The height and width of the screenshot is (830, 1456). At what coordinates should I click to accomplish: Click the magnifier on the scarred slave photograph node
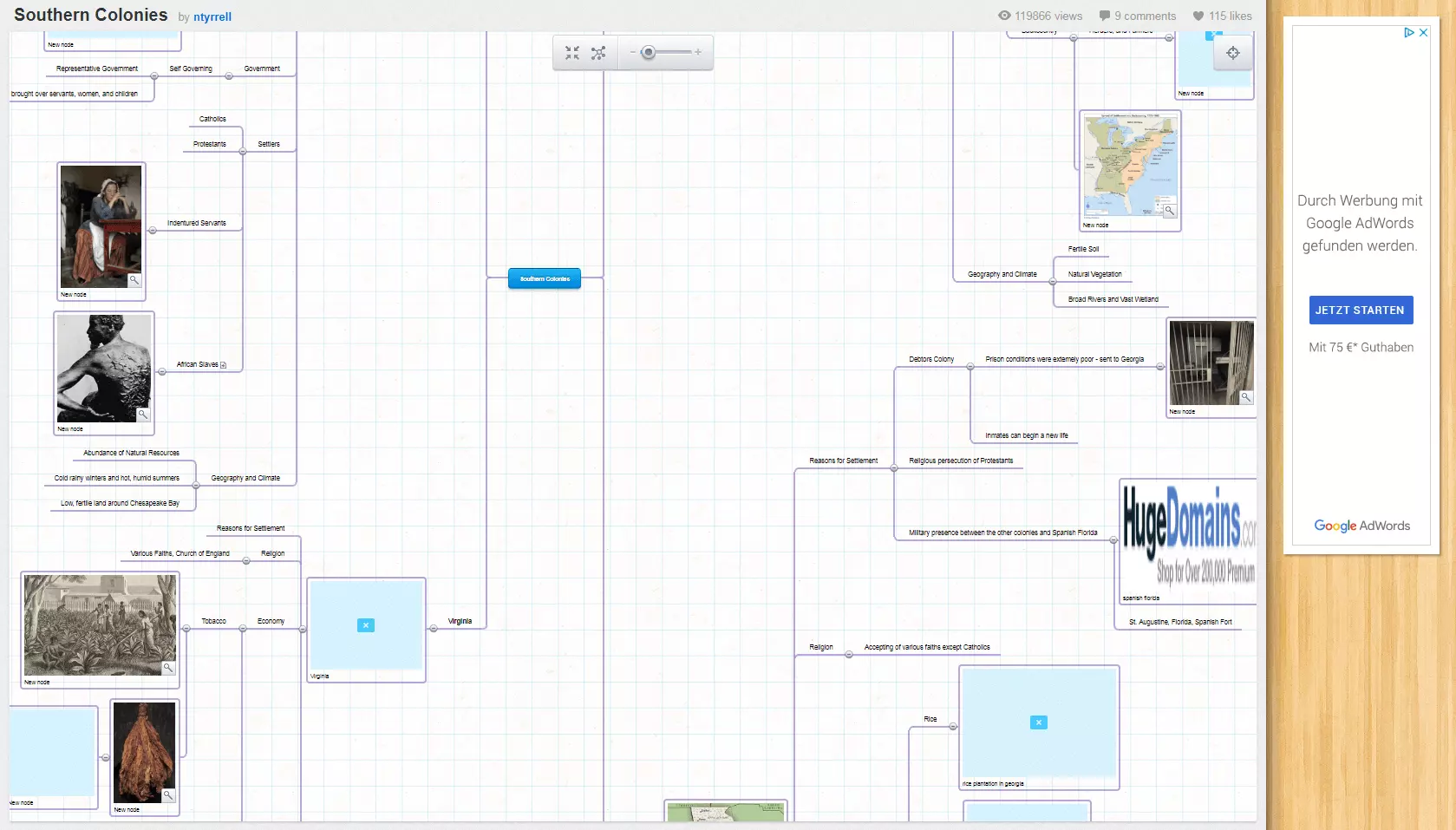click(142, 415)
